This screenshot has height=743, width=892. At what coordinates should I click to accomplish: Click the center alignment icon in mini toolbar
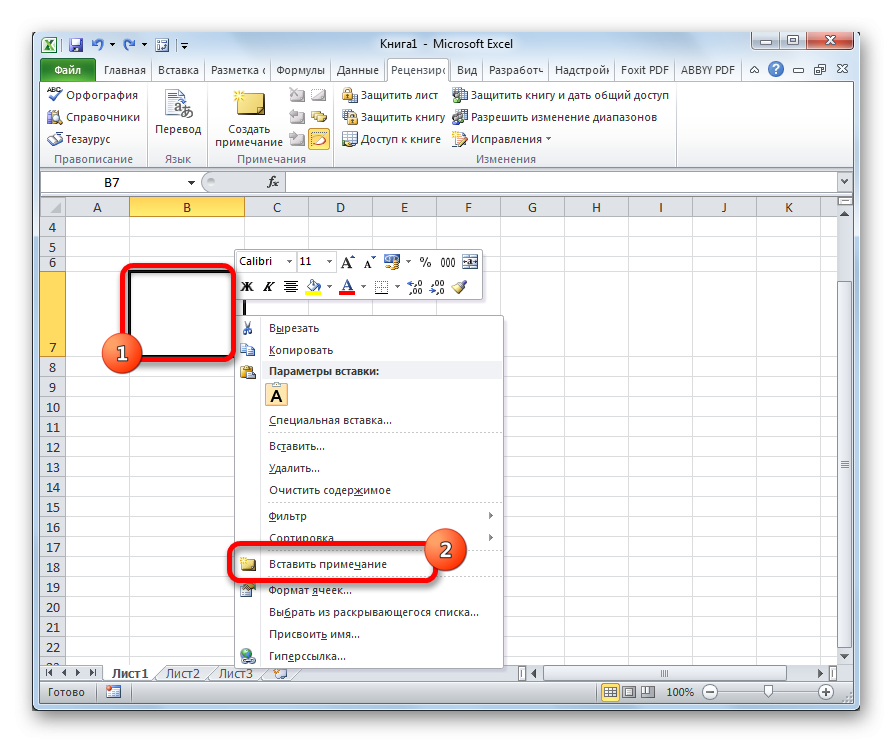pyautogui.click(x=291, y=287)
